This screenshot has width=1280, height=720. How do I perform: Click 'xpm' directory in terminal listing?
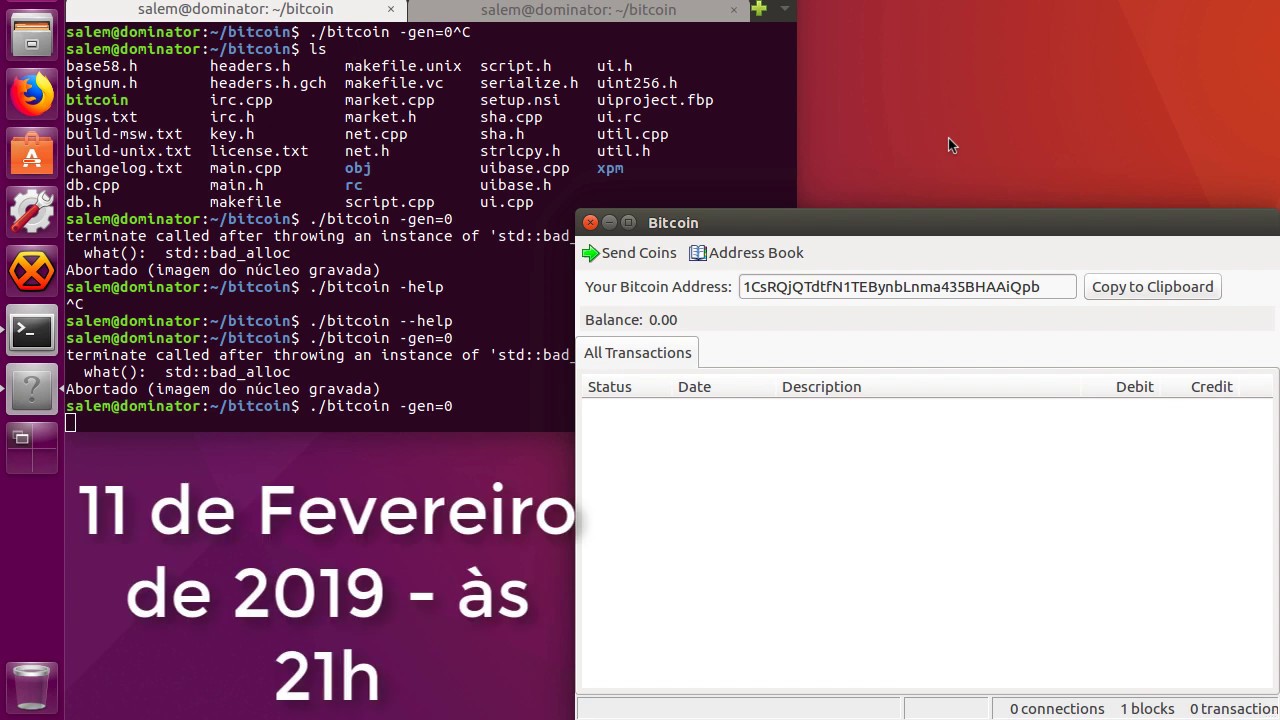[610, 168]
